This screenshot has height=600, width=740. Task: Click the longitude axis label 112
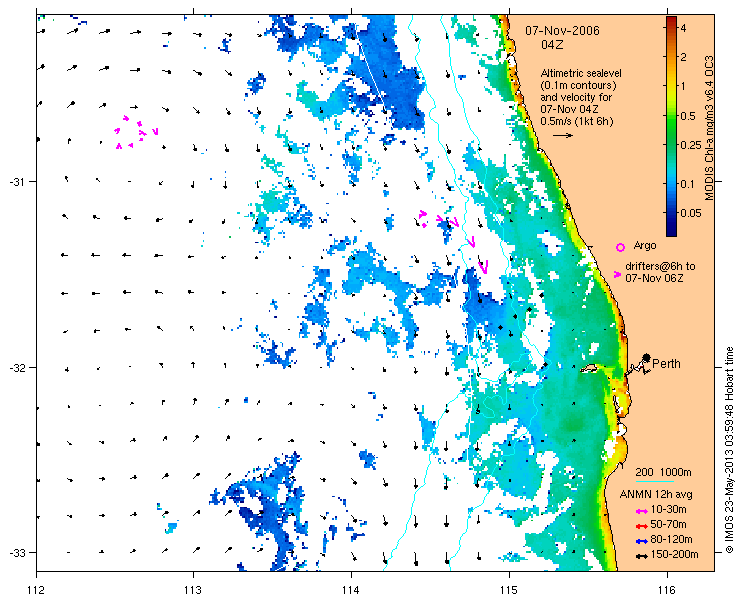pos(37,590)
